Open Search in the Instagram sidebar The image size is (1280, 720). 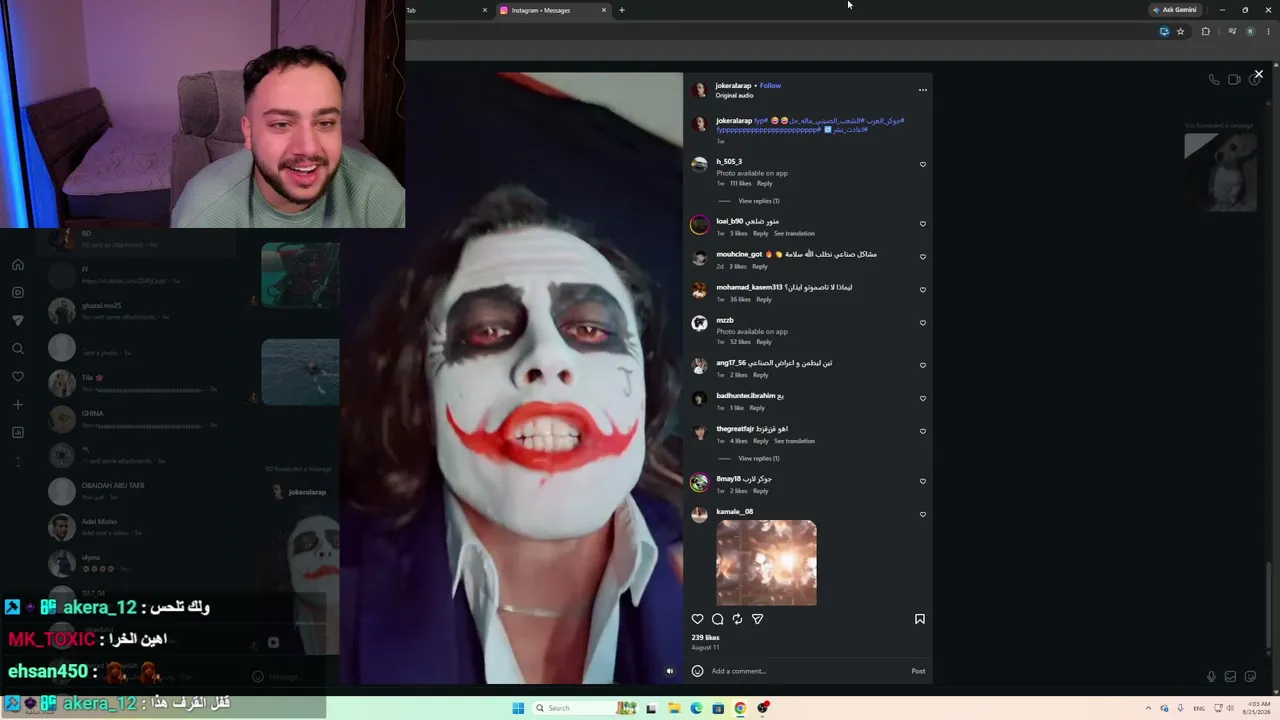click(x=18, y=349)
